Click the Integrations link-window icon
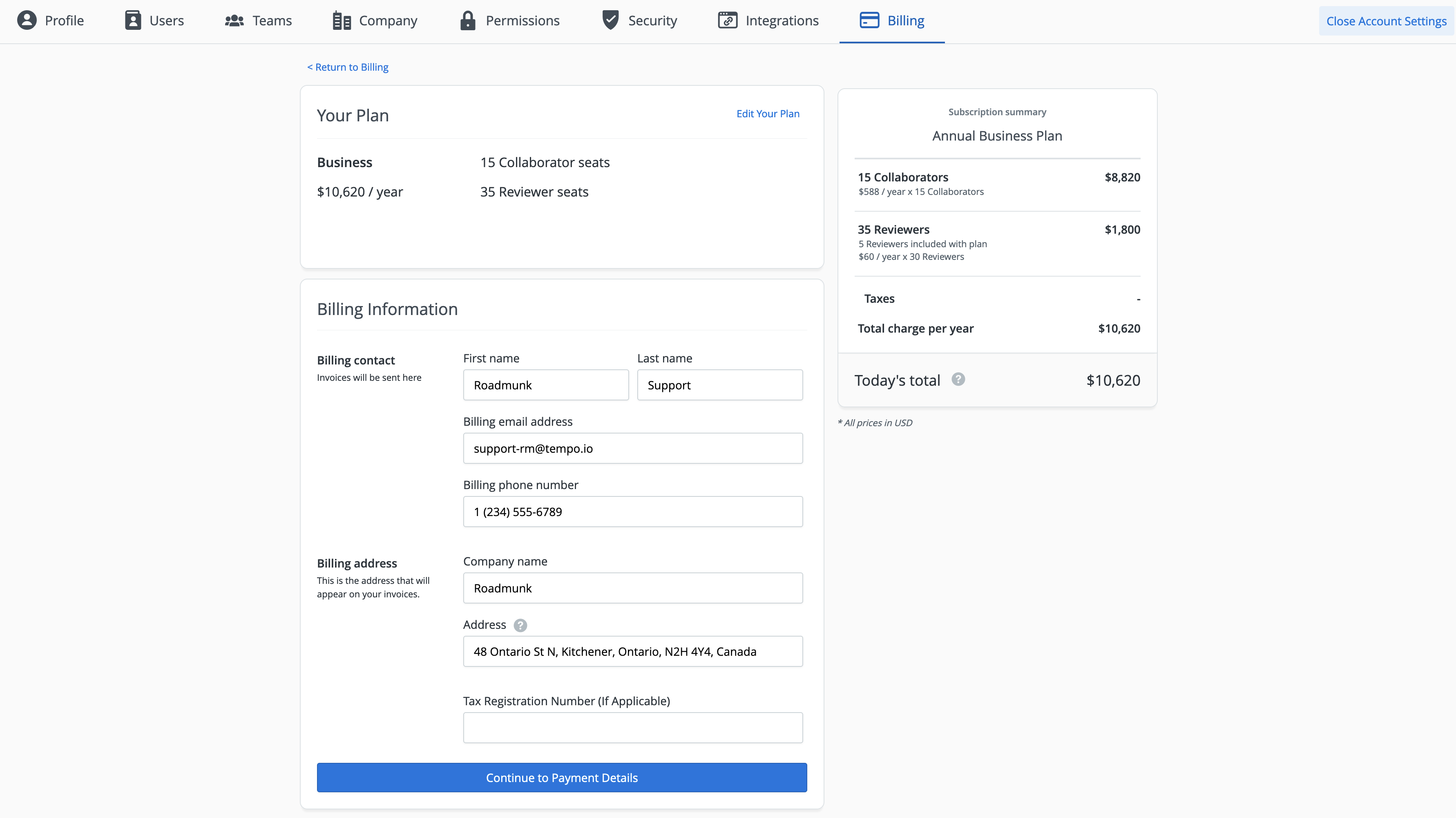Screen dimensions: 1456x818 728,20
